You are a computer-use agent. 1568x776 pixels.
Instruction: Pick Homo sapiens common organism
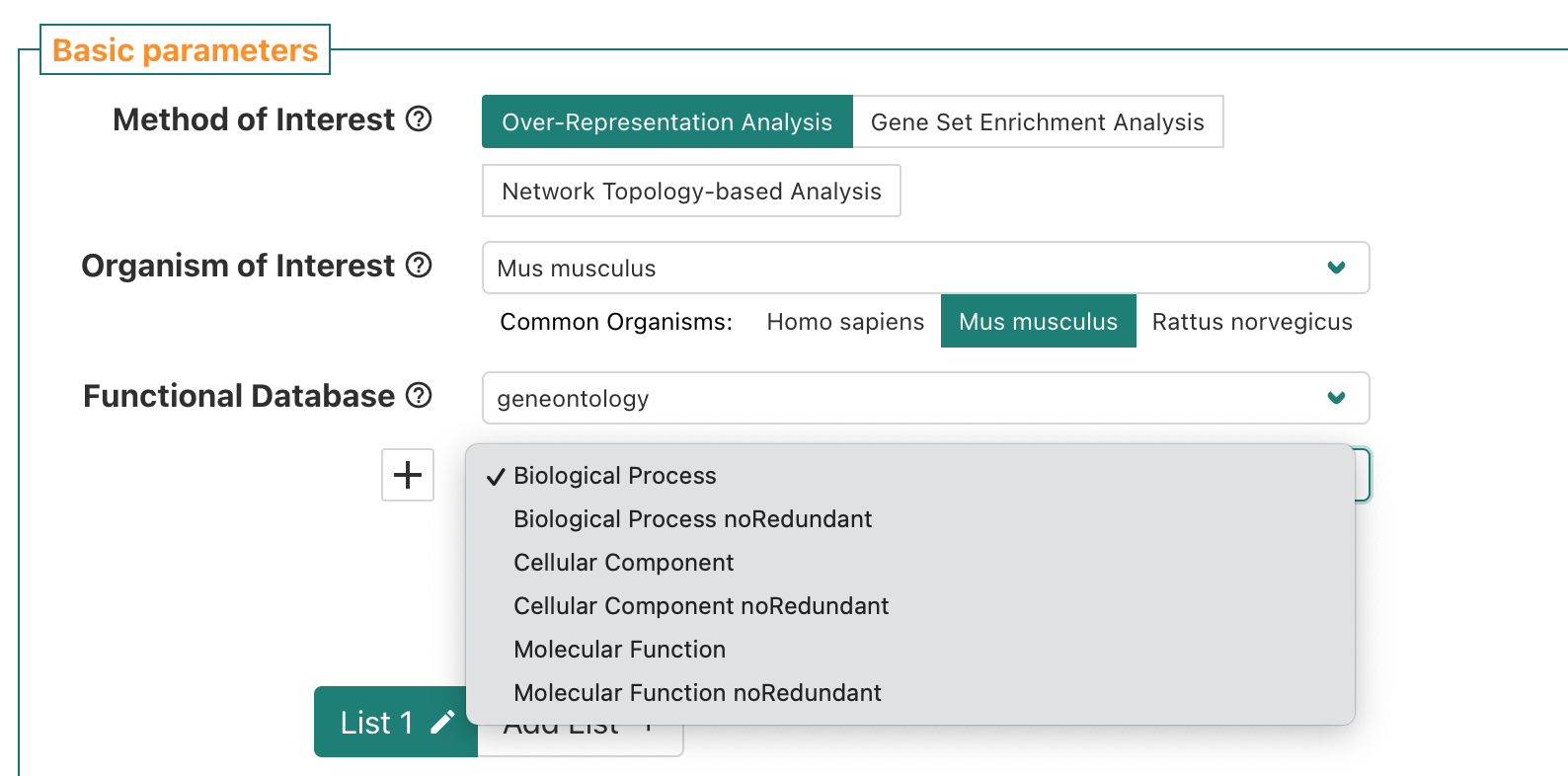click(845, 322)
